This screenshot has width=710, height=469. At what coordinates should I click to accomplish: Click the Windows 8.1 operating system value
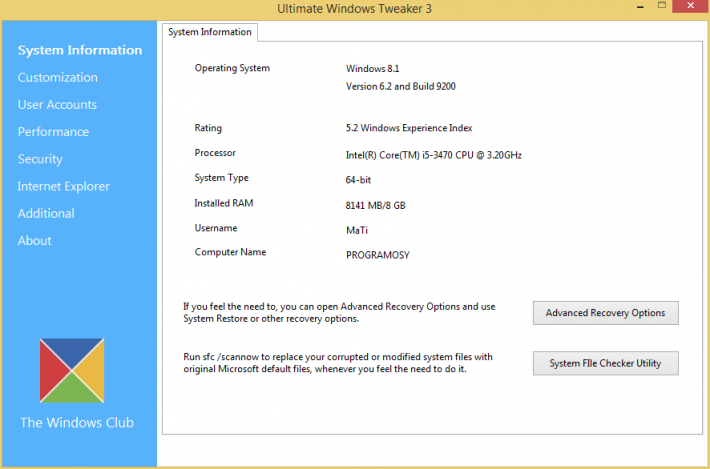373,69
